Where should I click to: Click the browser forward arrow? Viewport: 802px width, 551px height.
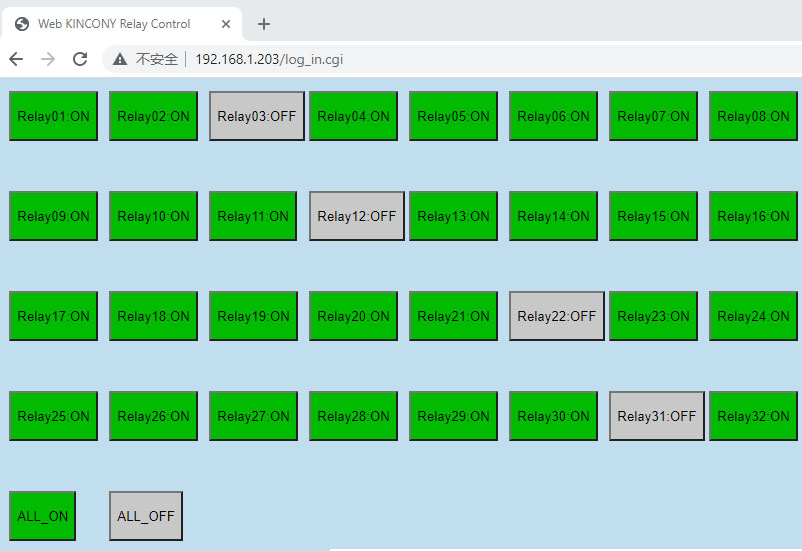pos(48,59)
